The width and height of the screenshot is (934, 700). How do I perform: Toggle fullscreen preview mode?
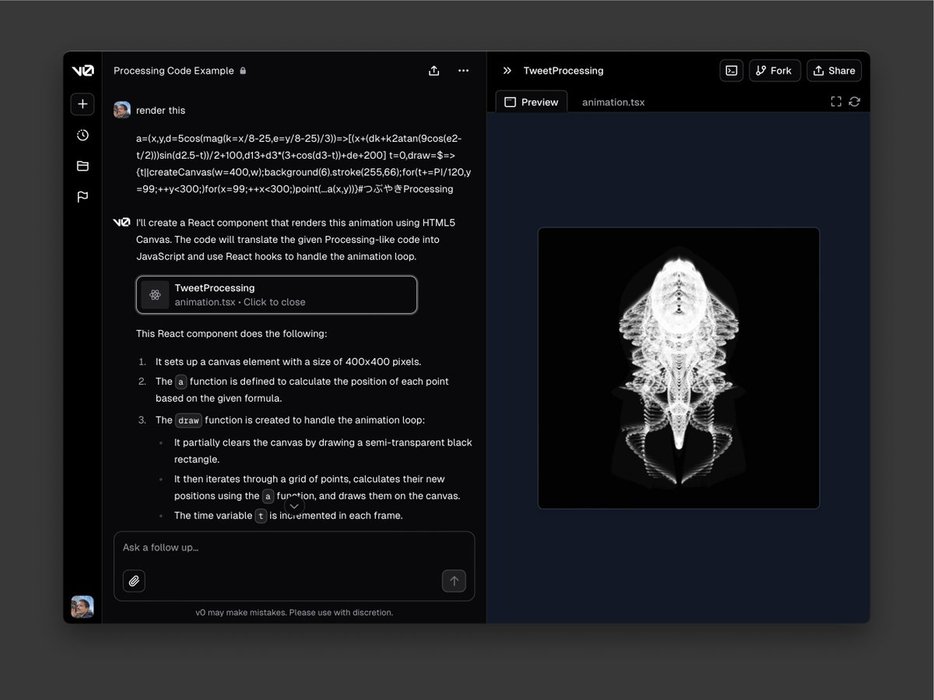coord(836,101)
